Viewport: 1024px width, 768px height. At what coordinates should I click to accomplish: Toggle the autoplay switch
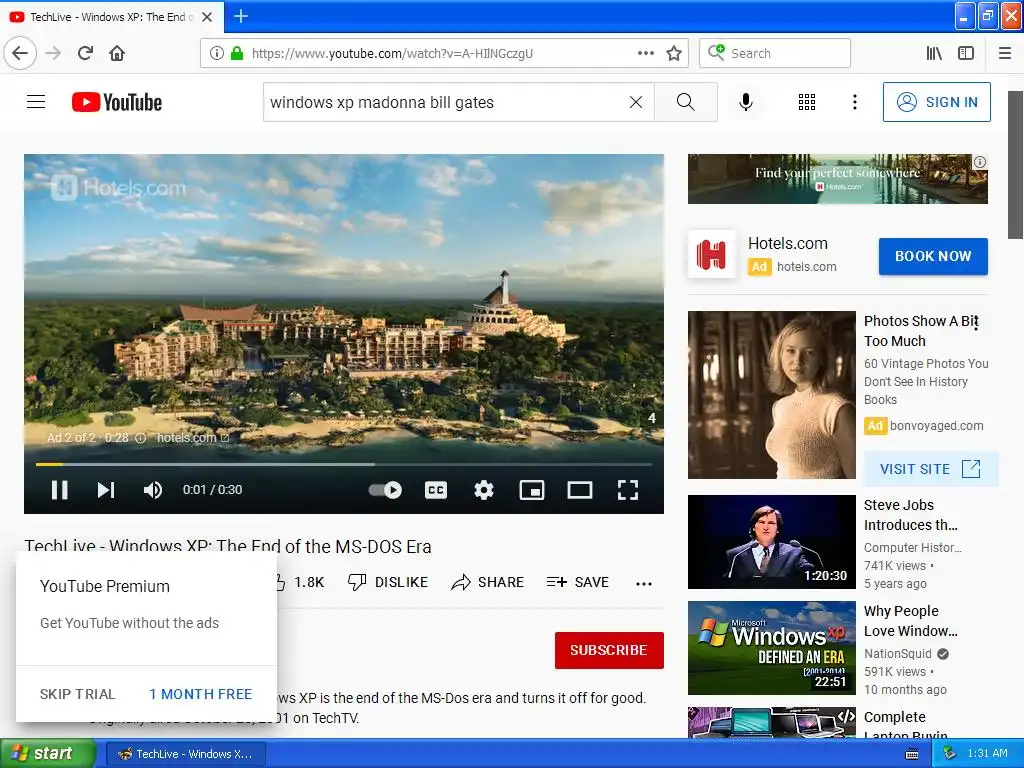click(385, 490)
